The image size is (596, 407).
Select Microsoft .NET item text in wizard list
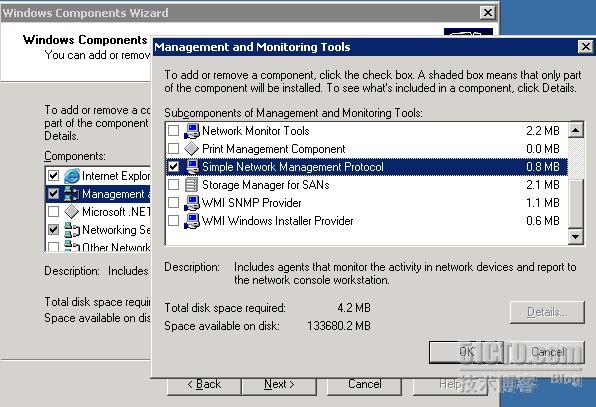[116, 212]
